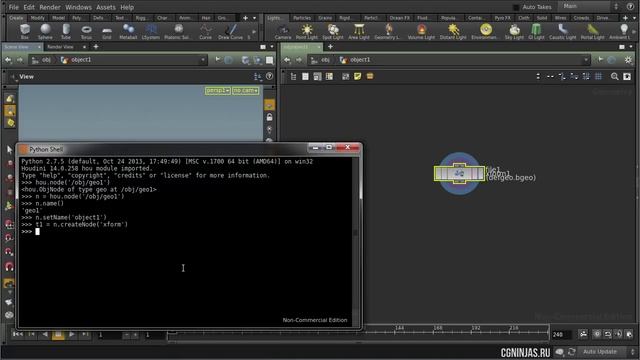The image size is (640, 360).
Task: Select the Grid shelf tool
Action: (x=107, y=31)
